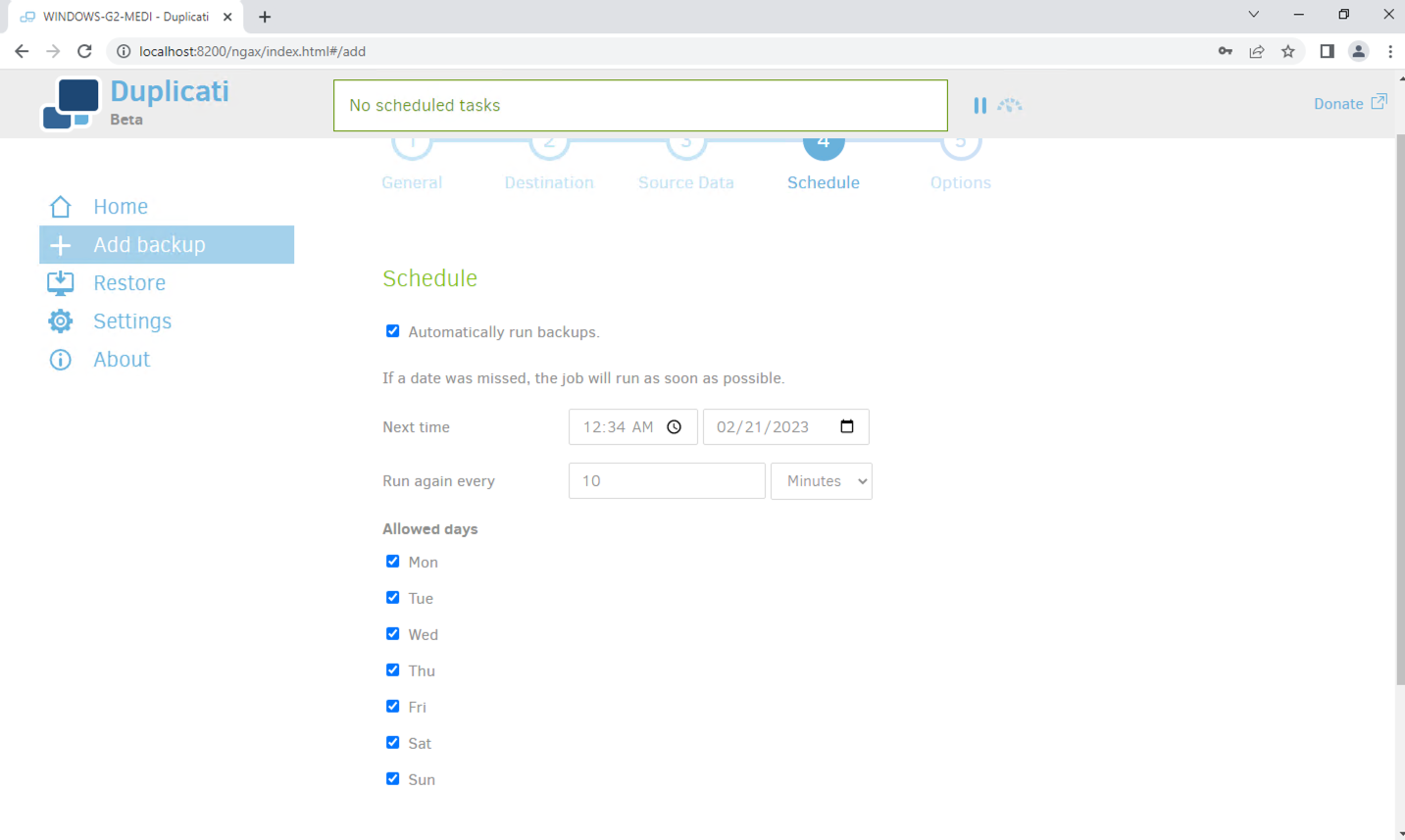Click the Settings gear icon in sidebar
Viewport: 1405px width, 840px height.
61,321
